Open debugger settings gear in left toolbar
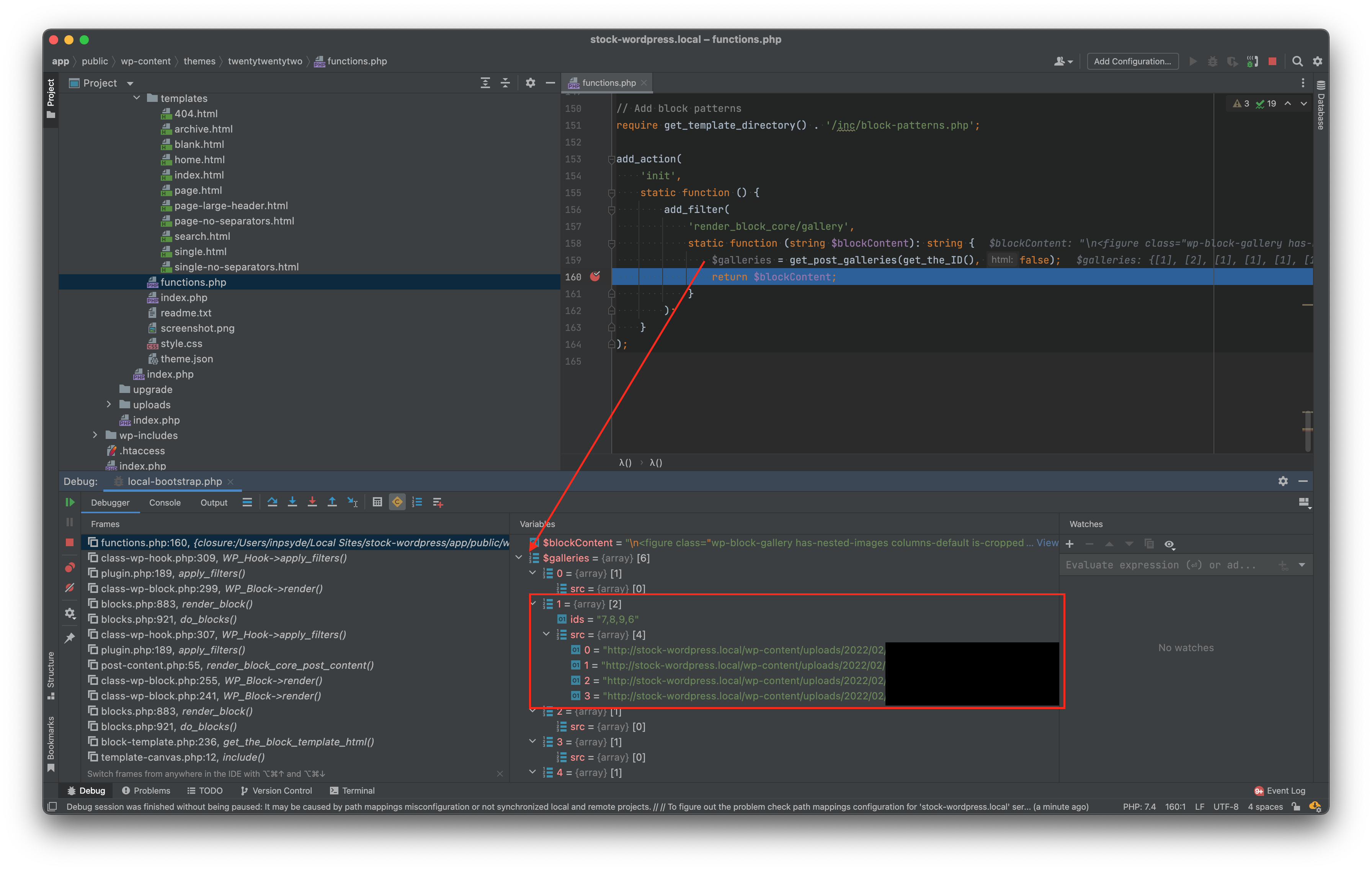The height and width of the screenshot is (871, 1372). (70, 613)
